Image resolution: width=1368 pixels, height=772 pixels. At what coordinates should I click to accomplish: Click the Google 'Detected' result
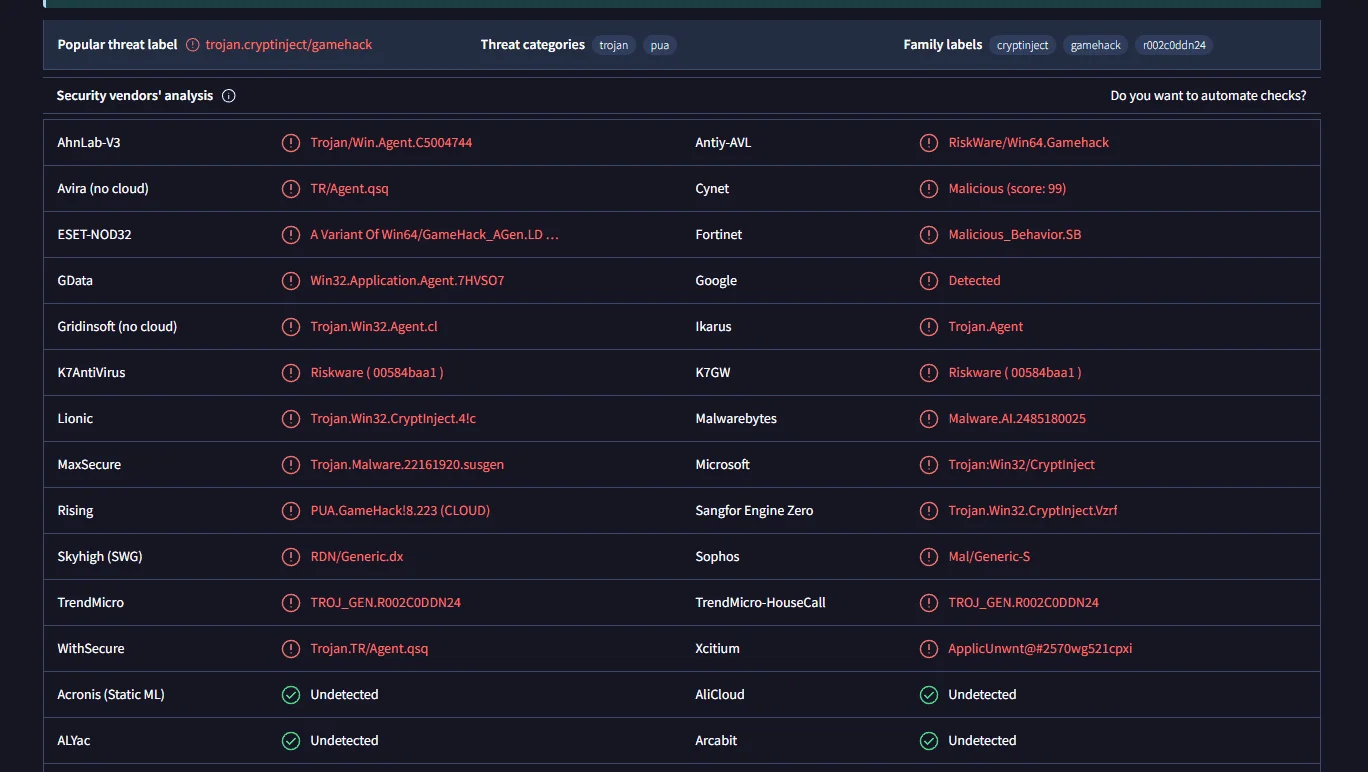[x=974, y=281]
